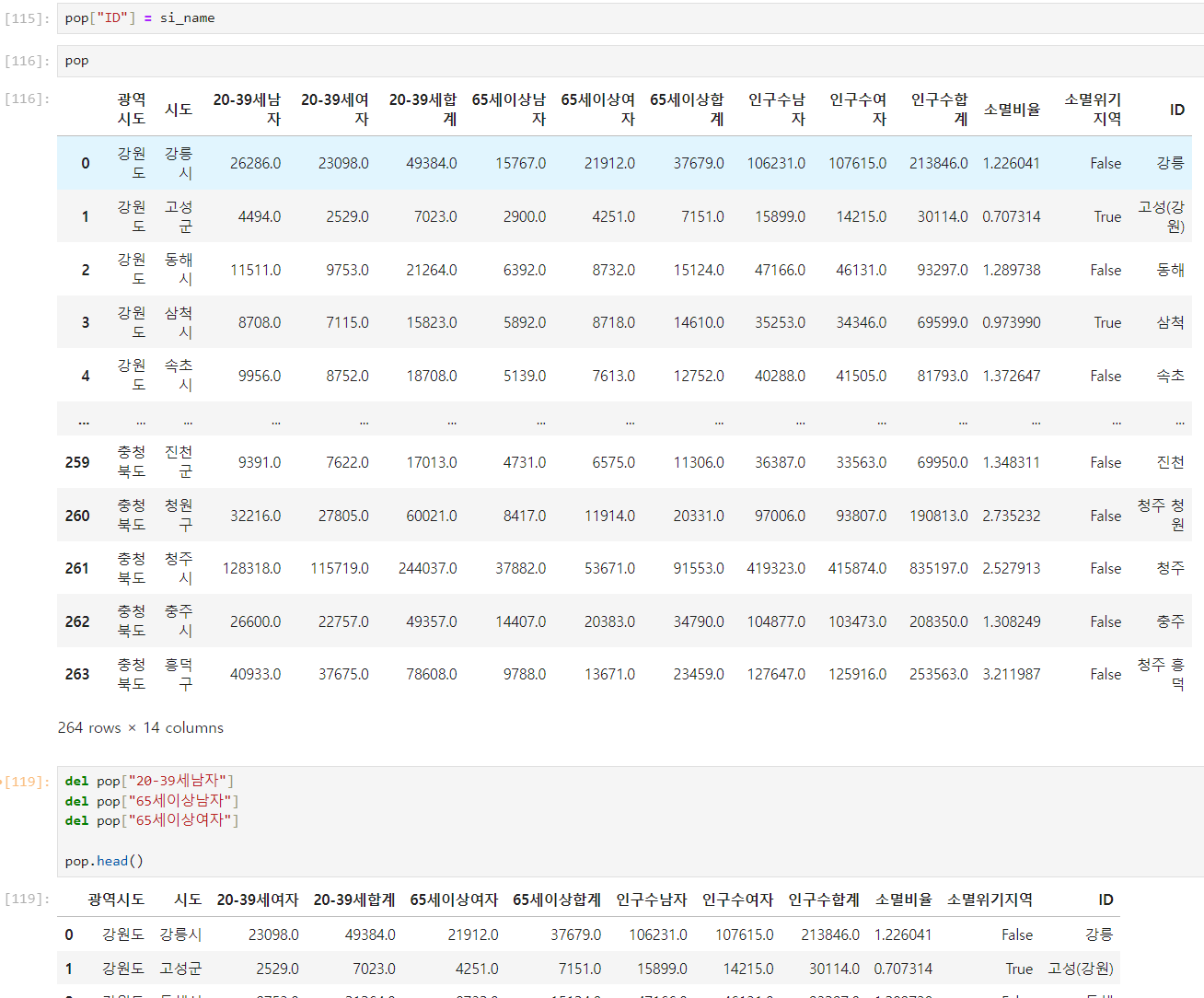
Task: Click the 소멸비율 value 2.735232
Action: point(1012,516)
